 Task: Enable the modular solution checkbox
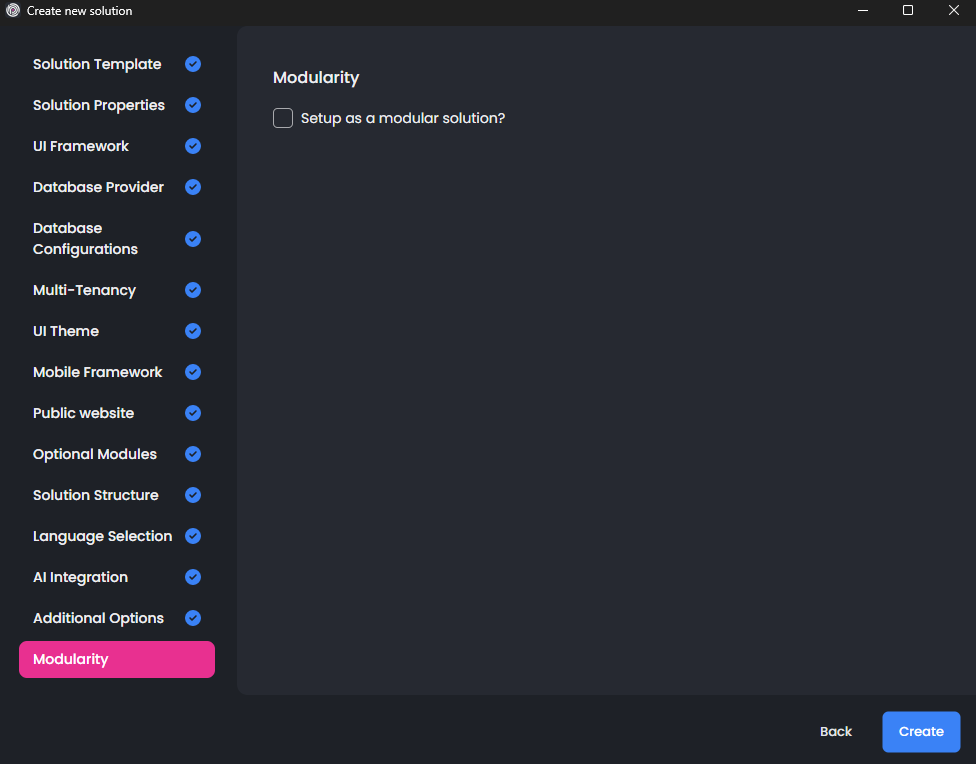click(283, 118)
